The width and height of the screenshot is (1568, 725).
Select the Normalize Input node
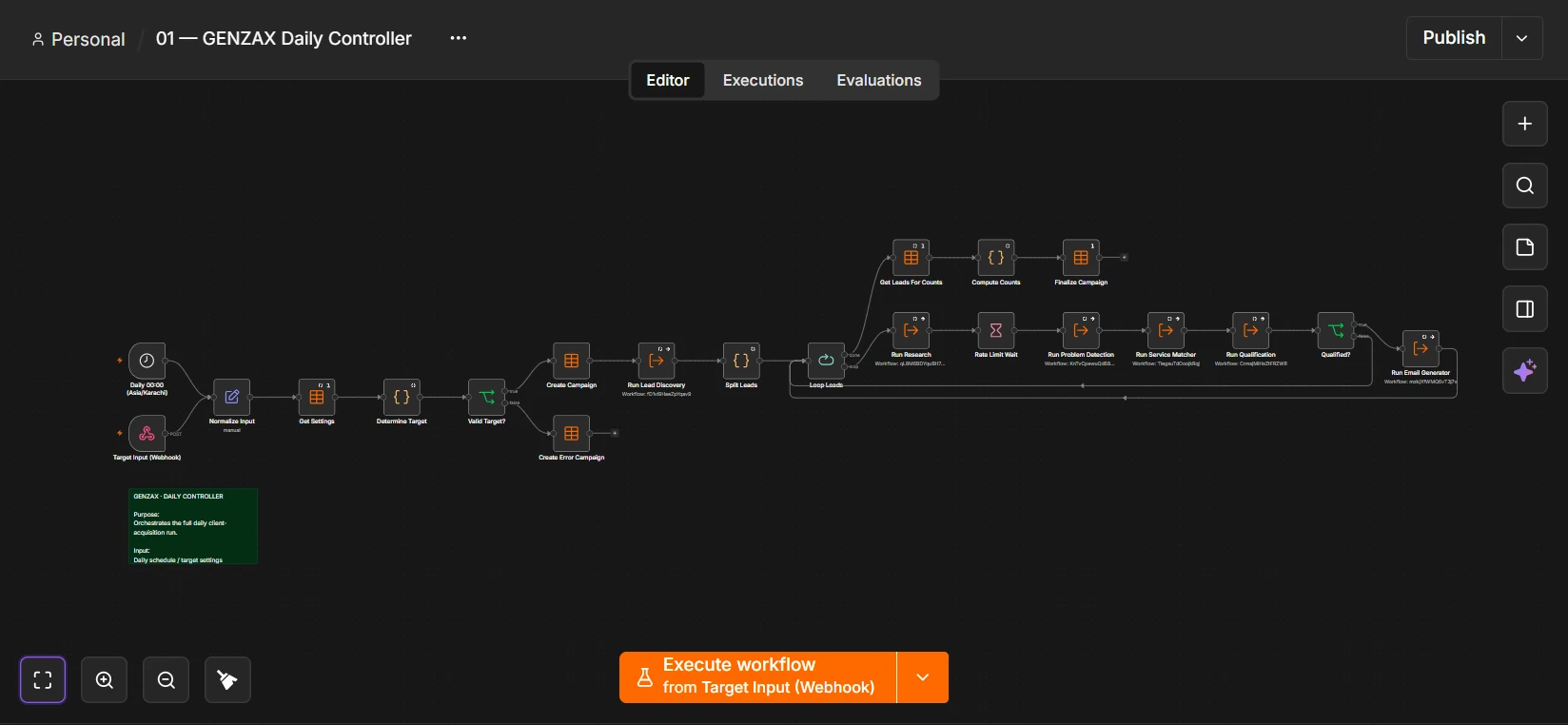[232, 397]
